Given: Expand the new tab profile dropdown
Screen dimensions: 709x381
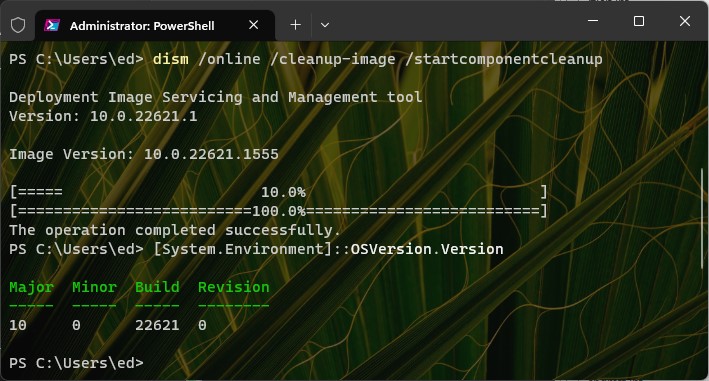Looking at the screenshot, I should (325, 25).
